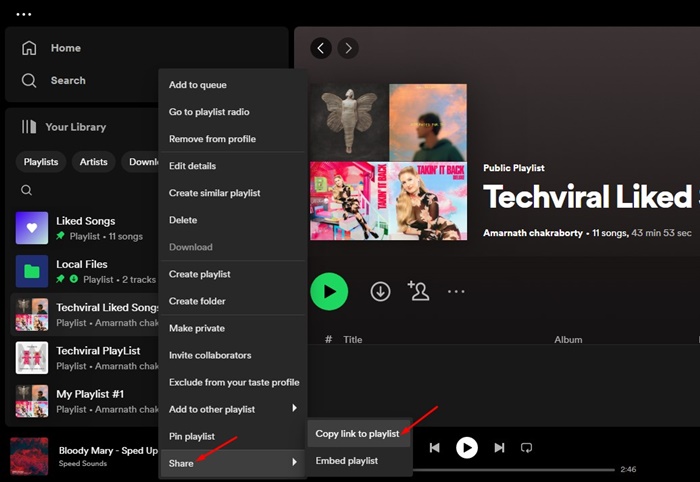
Task: Choose Edit details in the menu
Action: pyautogui.click(x=233, y=166)
